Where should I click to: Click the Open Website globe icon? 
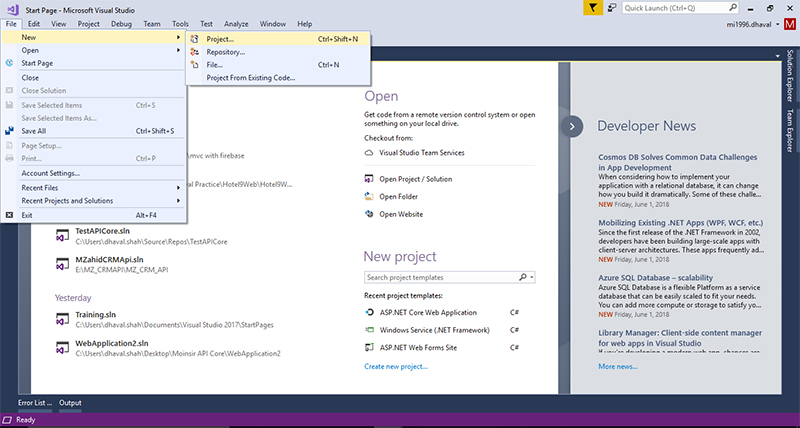tap(369, 214)
